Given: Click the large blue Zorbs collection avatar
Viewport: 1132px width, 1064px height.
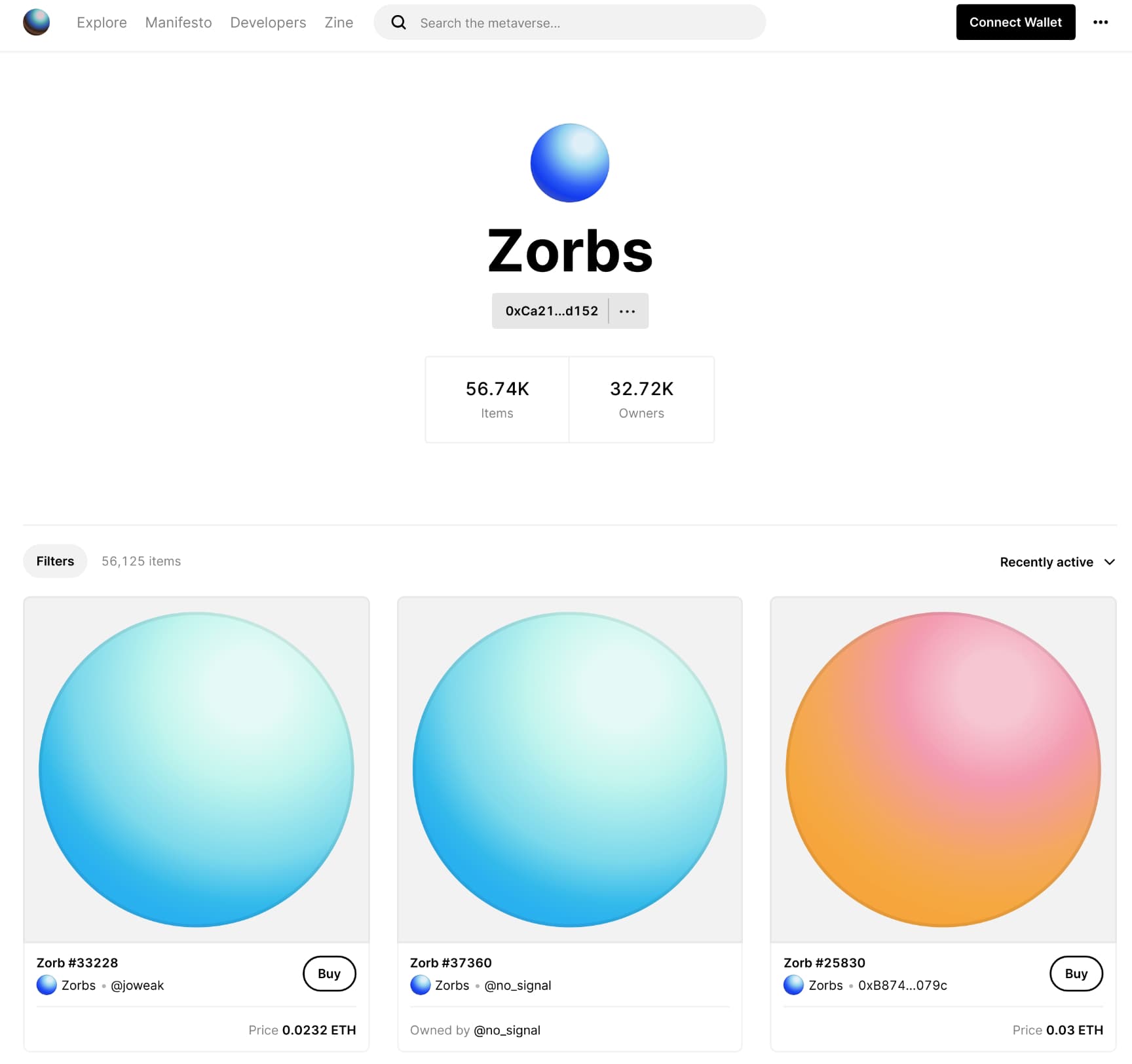Looking at the screenshot, I should [570, 163].
